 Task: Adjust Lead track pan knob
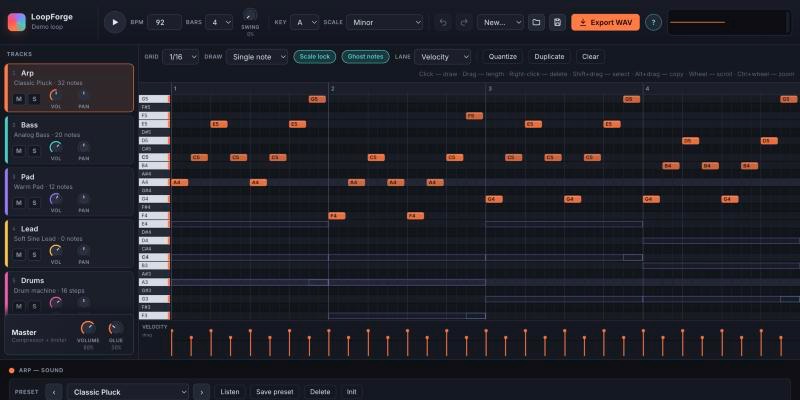84,251
